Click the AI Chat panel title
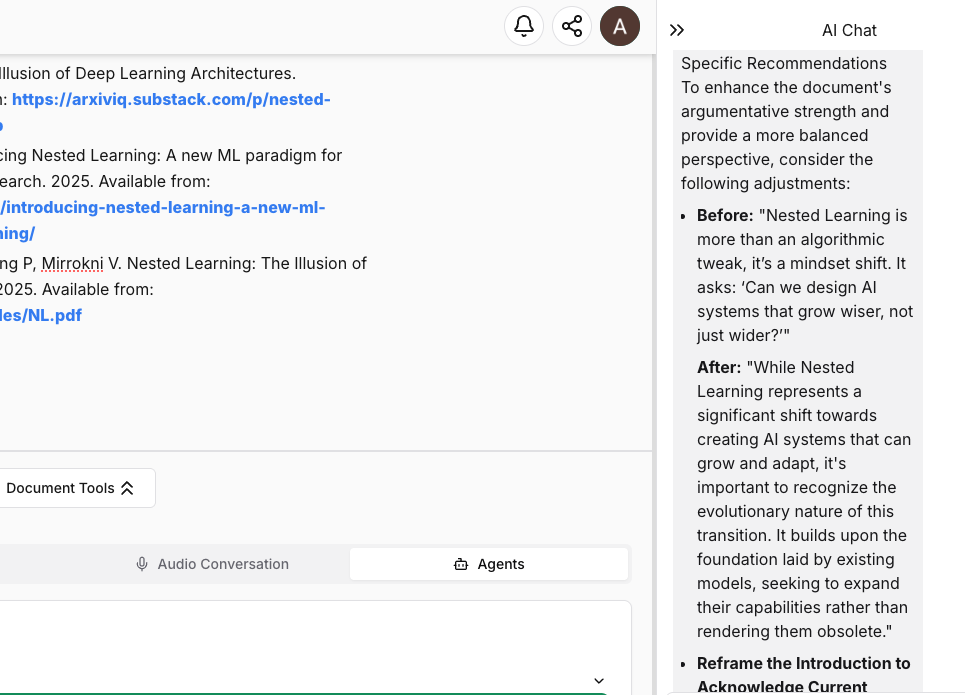This screenshot has width=965, height=695. [x=849, y=31]
